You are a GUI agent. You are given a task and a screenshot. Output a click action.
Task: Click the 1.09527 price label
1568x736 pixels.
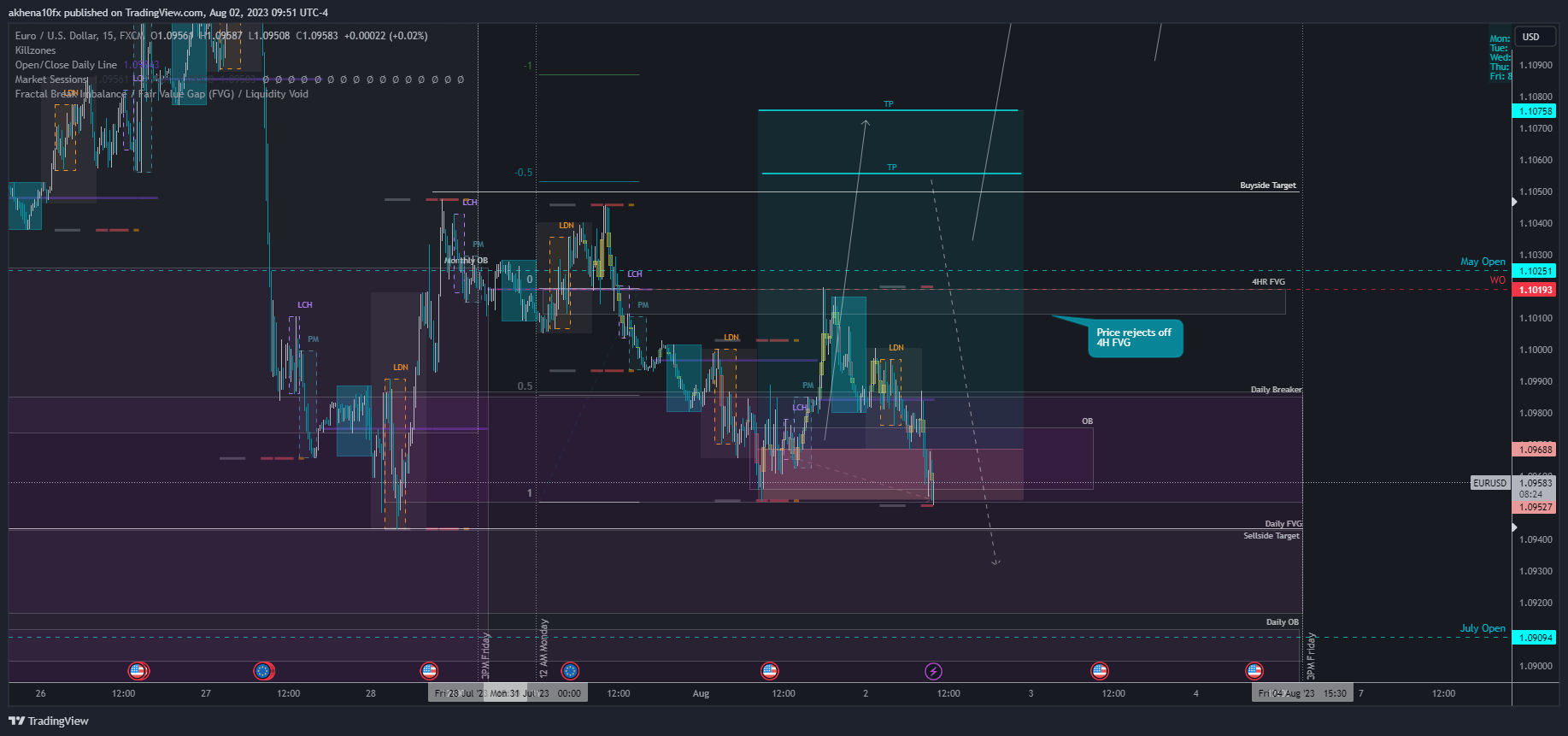coord(1535,507)
